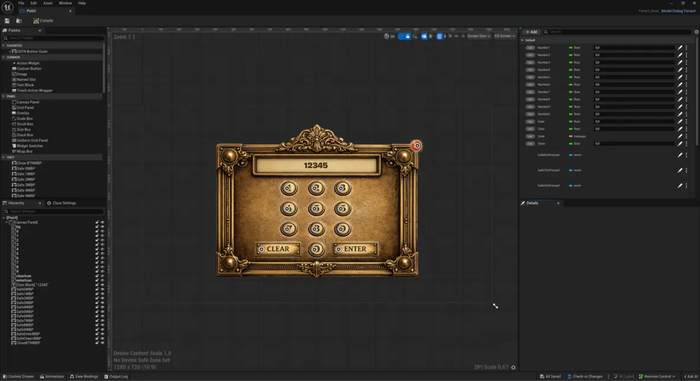This screenshot has width=700, height=381.
Task: Toggle visibility eye for Canvas Panel row
Action: tap(102, 222)
